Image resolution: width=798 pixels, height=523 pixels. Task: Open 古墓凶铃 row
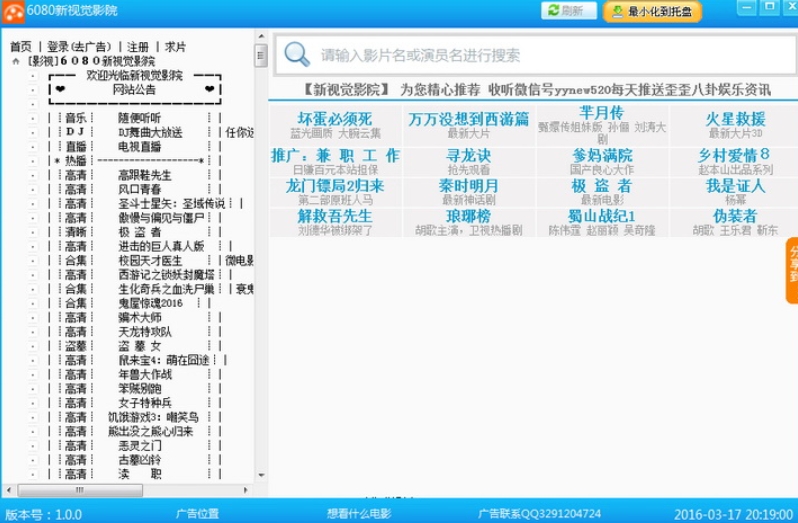coord(139,460)
